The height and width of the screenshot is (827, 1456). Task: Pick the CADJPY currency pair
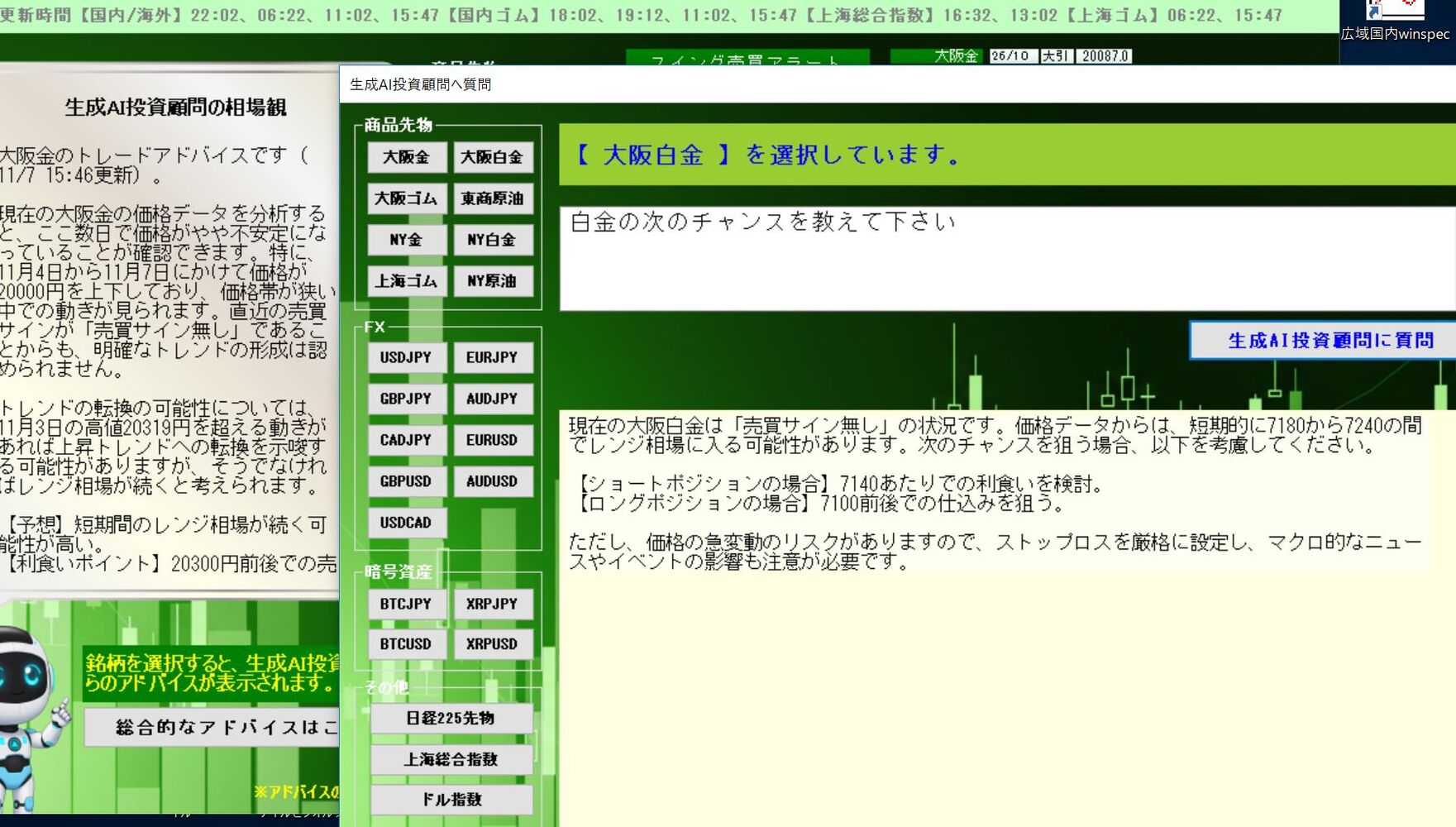point(407,440)
